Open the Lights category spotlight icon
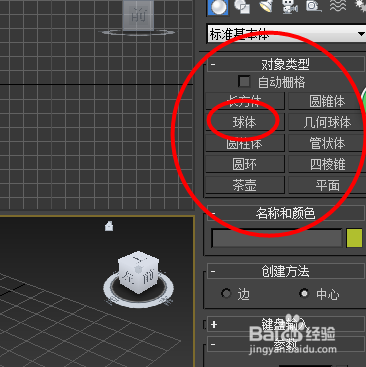The image size is (366, 367). tap(266, 6)
